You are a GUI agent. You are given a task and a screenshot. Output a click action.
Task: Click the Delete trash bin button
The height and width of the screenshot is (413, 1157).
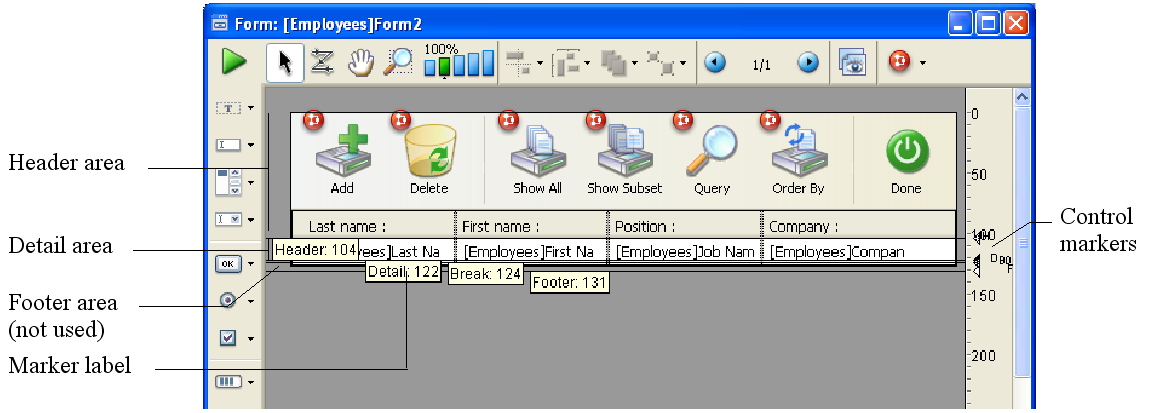(429, 160)
